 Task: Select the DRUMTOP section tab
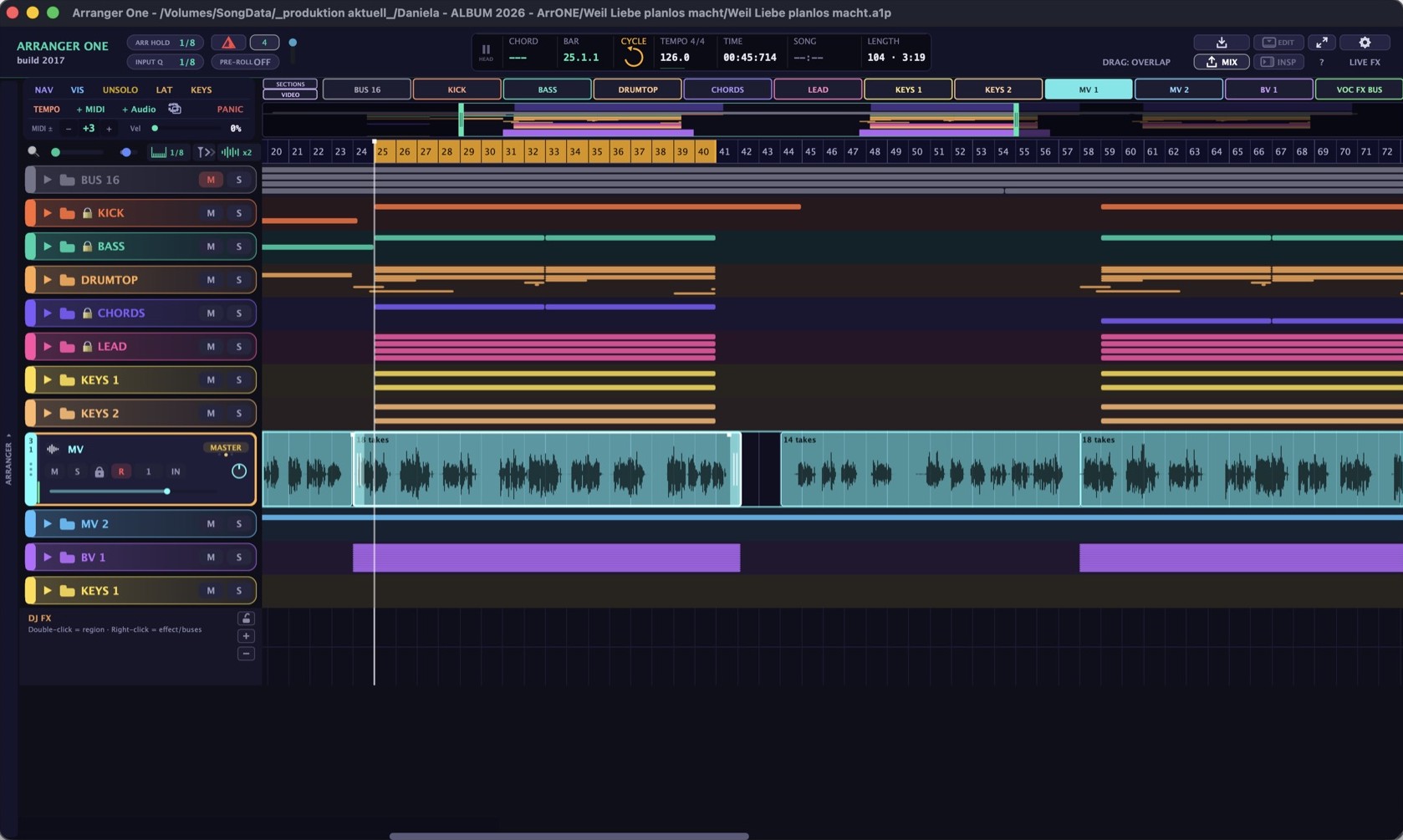click(638, 89)
